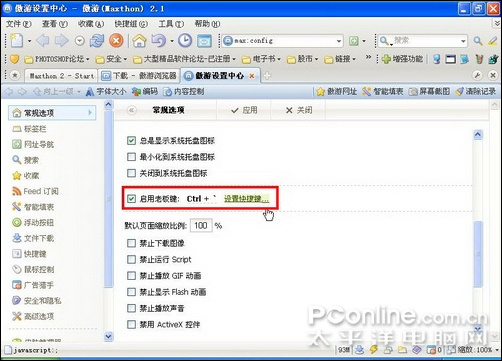Open the favorites shield icon
The width and height of the screenshot is (502, 361).
(14, 59)
